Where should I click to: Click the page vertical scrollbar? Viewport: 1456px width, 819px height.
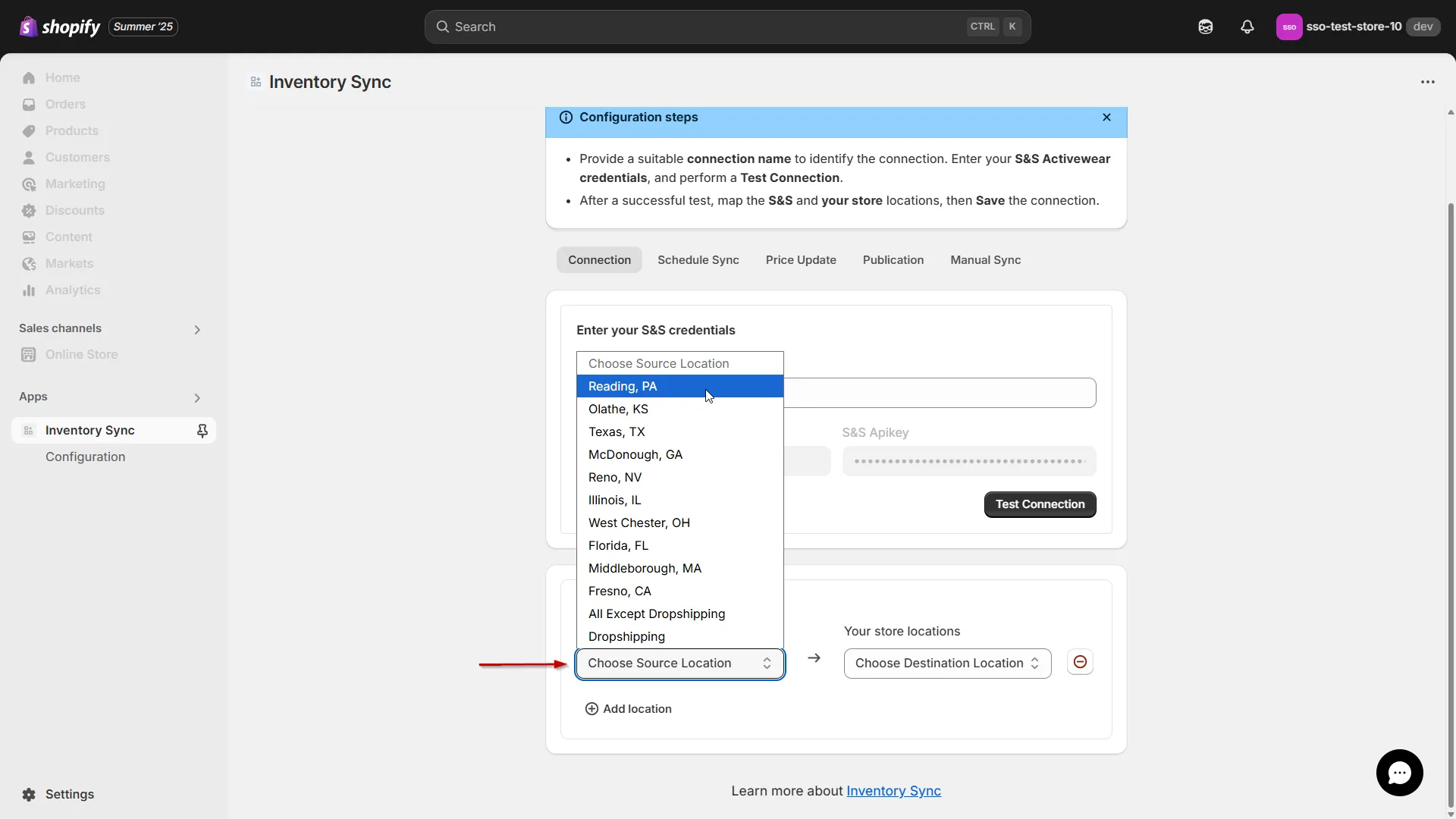pyautogui.click(x=1451, y=504)
